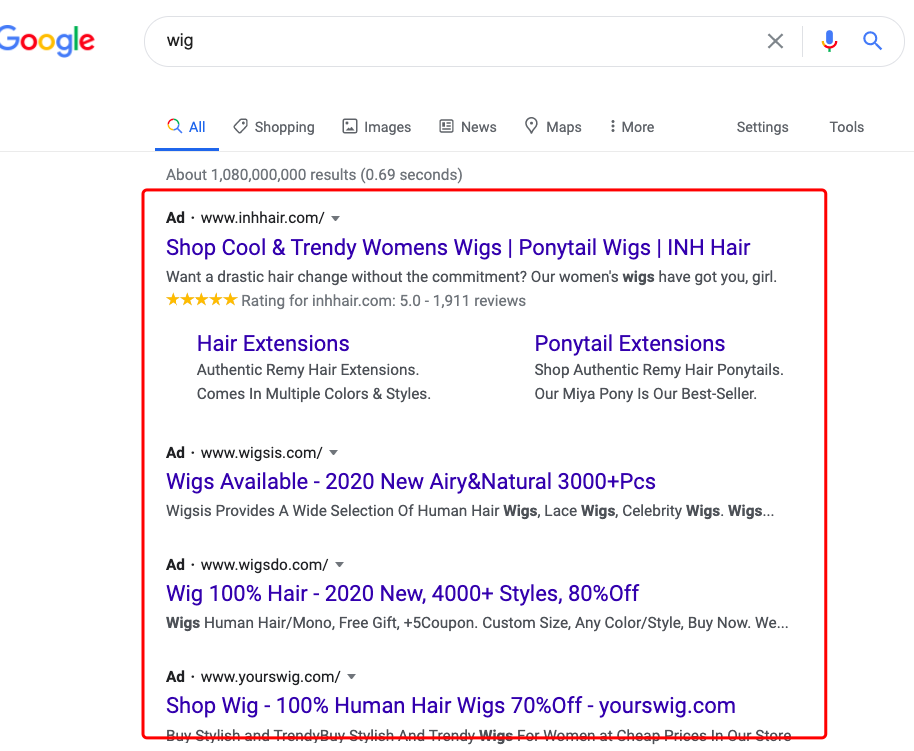
Task: Expand dropdown arrow next to www.wigsdo.com
Action: pos(339,565)
